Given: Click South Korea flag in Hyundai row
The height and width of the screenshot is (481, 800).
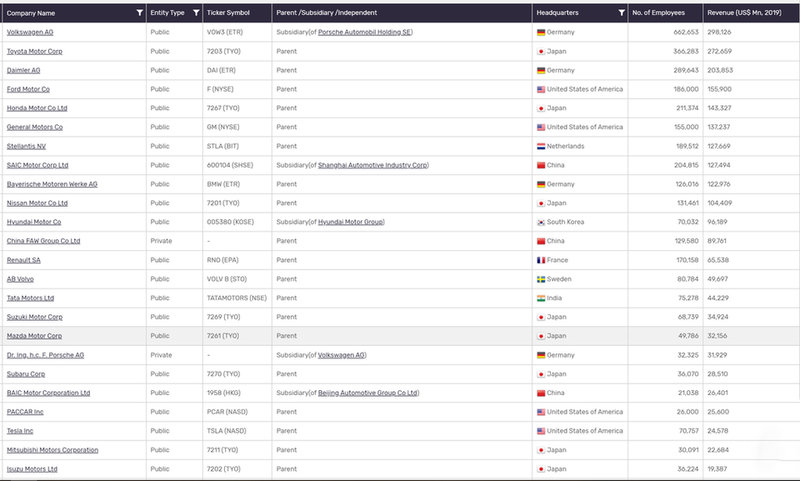Looking at the screenshot, I should tap(541, 222).
